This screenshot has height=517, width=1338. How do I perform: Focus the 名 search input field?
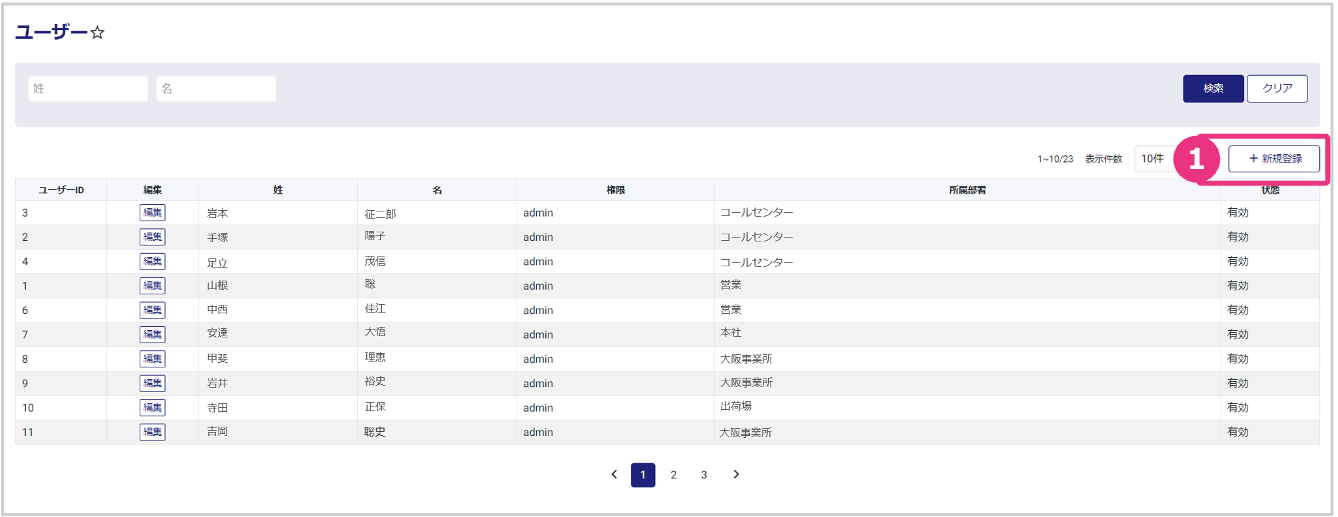(x=216, y=89)
